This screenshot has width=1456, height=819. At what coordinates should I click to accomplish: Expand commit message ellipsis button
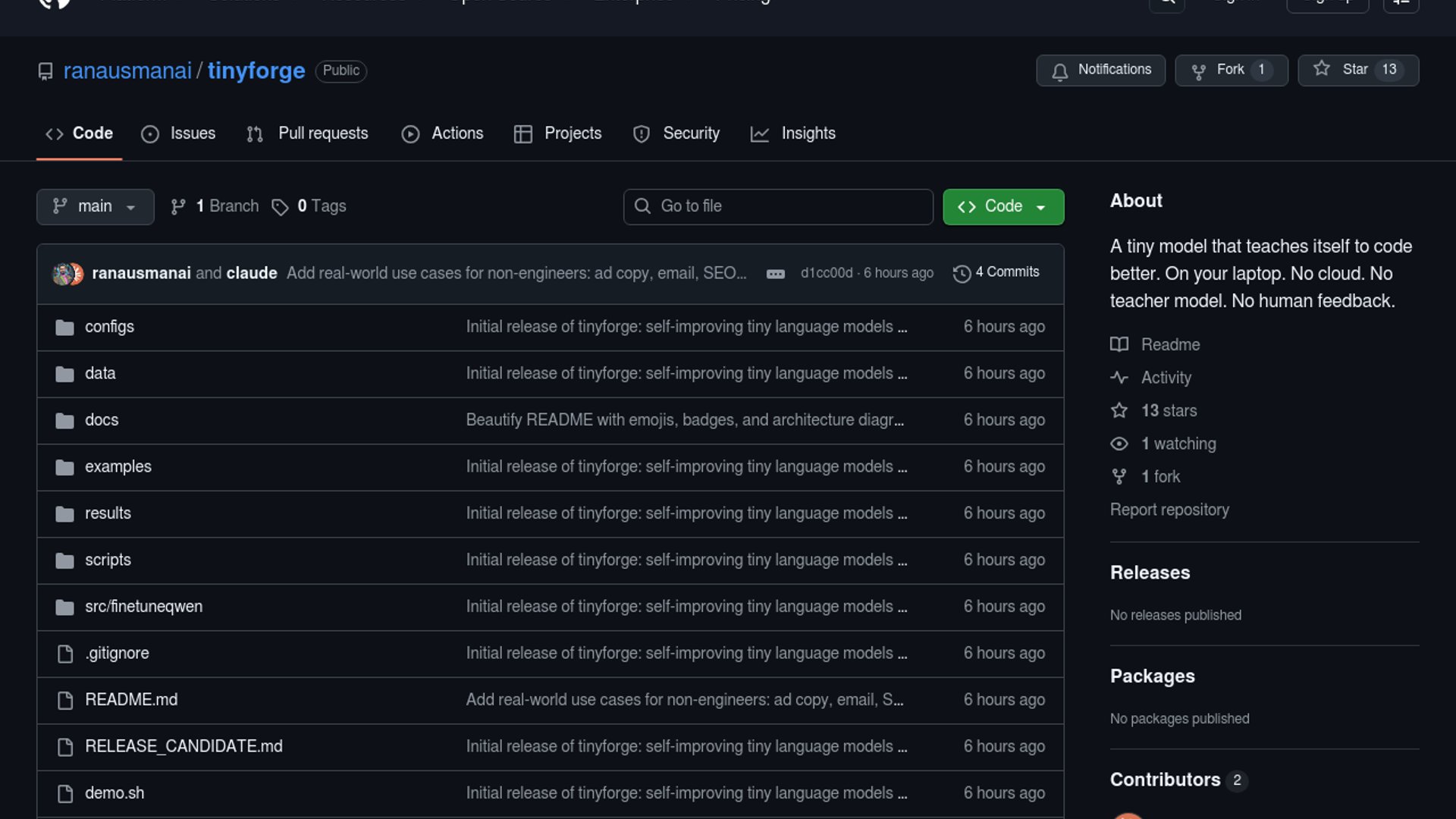(x=775, y=274)
